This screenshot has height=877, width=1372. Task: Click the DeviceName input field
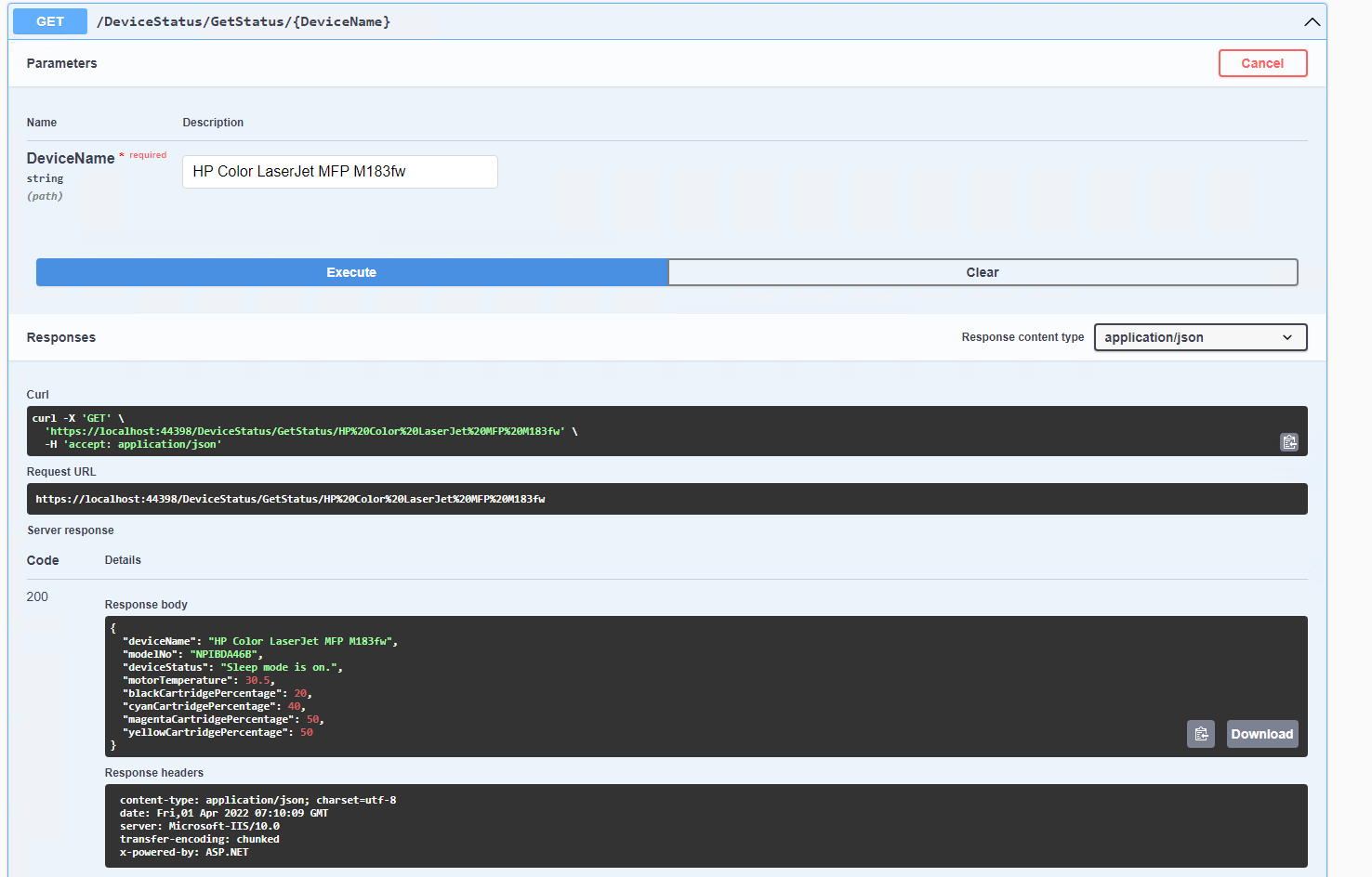pyautogui.click(x=339, y=172)
